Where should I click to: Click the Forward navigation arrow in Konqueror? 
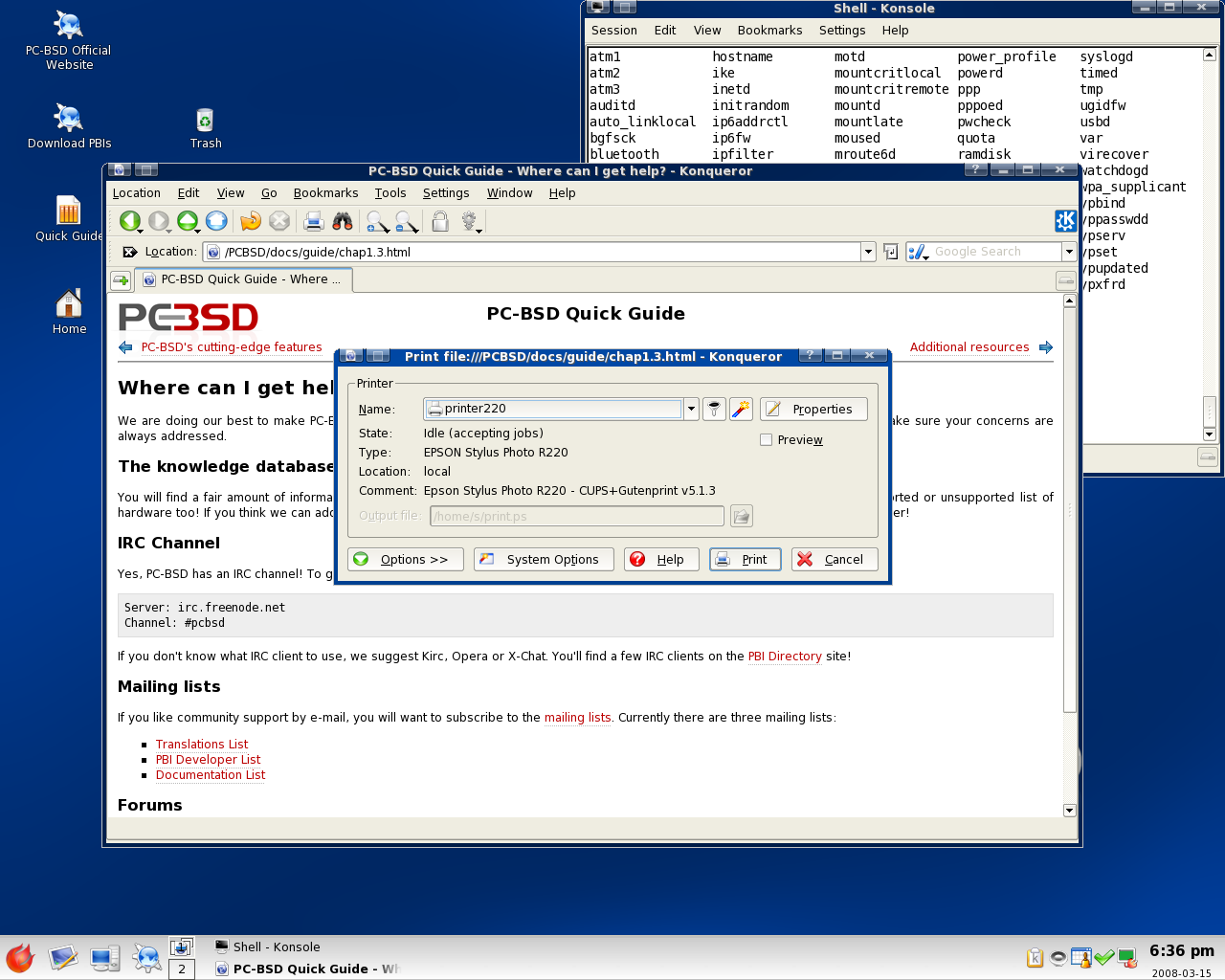(x=158, y=221)
